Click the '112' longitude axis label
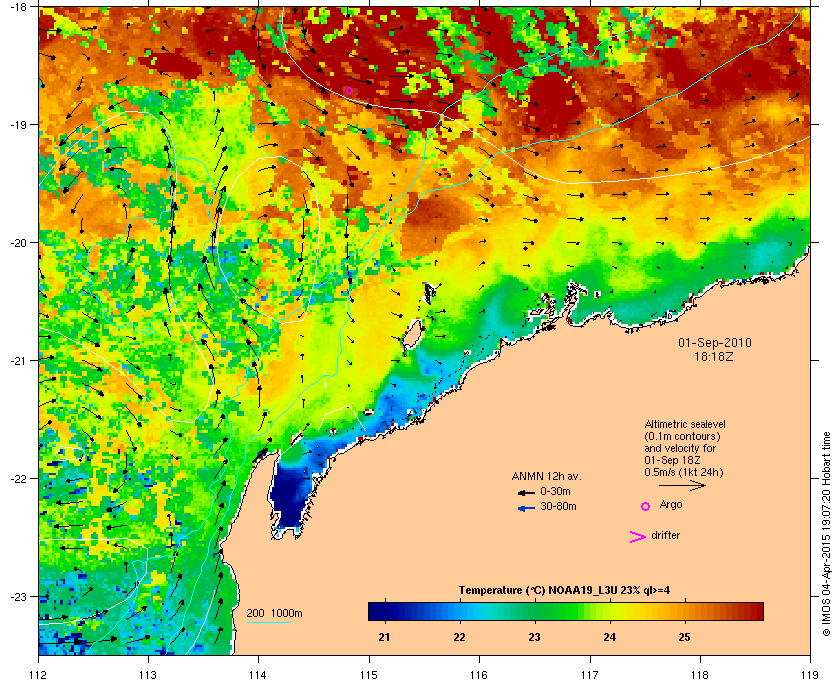Image resolution: width=840 pixels, height=680 pixels. (39, 675)
